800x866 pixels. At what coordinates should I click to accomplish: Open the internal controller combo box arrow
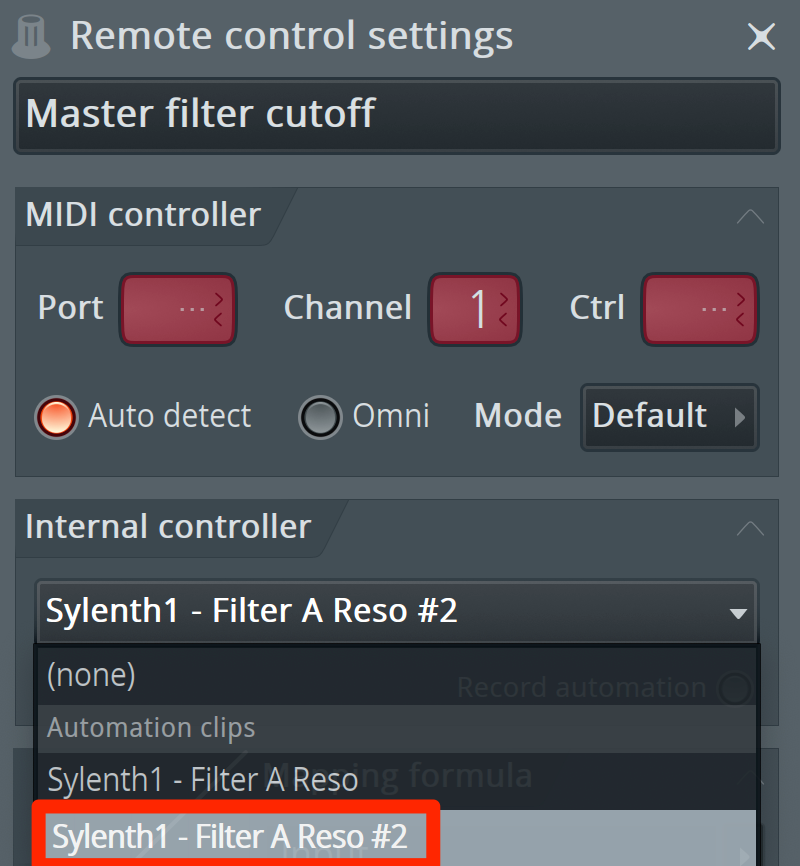(x=738, y=613)
